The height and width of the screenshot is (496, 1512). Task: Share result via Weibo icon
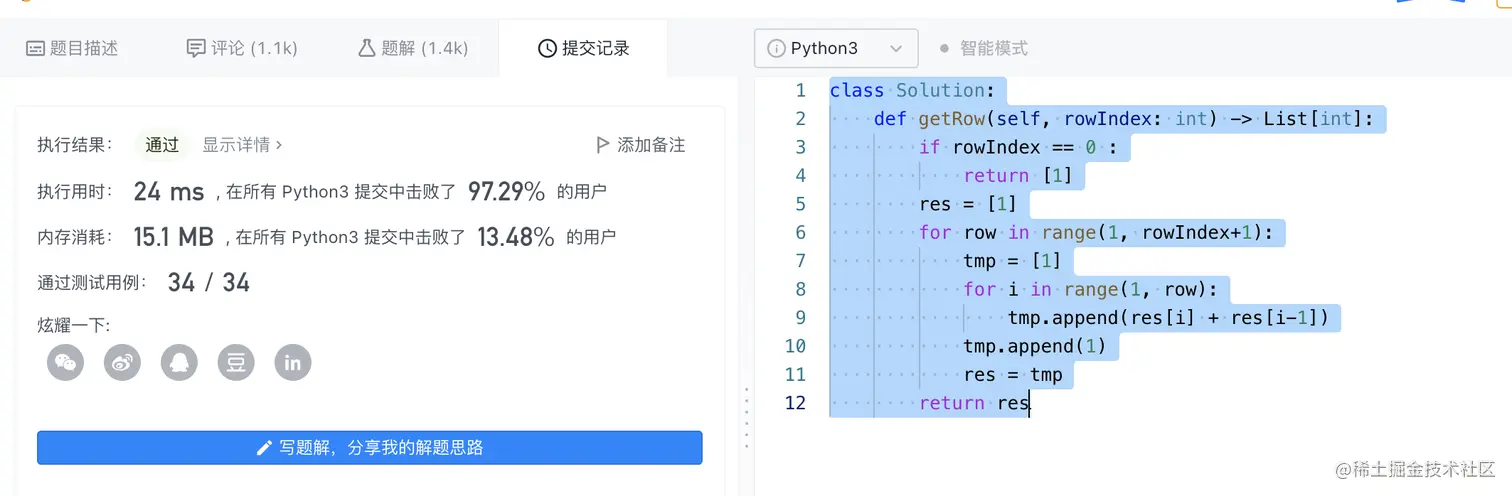tap(122, 362)
